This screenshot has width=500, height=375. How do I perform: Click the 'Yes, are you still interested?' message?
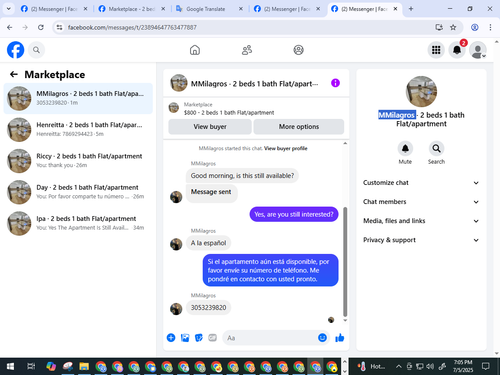click(294, 214)
